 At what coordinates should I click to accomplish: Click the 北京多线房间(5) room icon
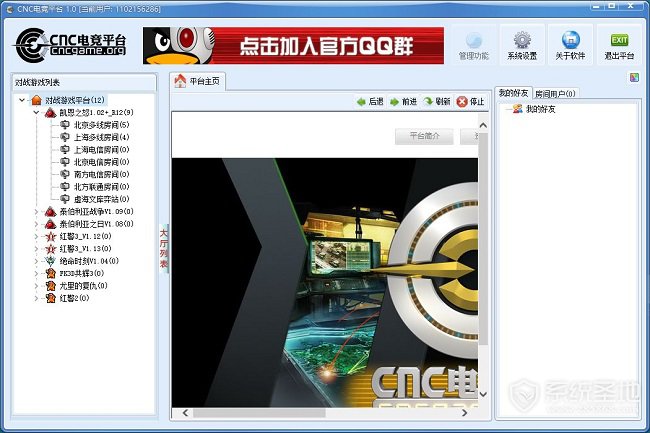[x=65, y=125]
